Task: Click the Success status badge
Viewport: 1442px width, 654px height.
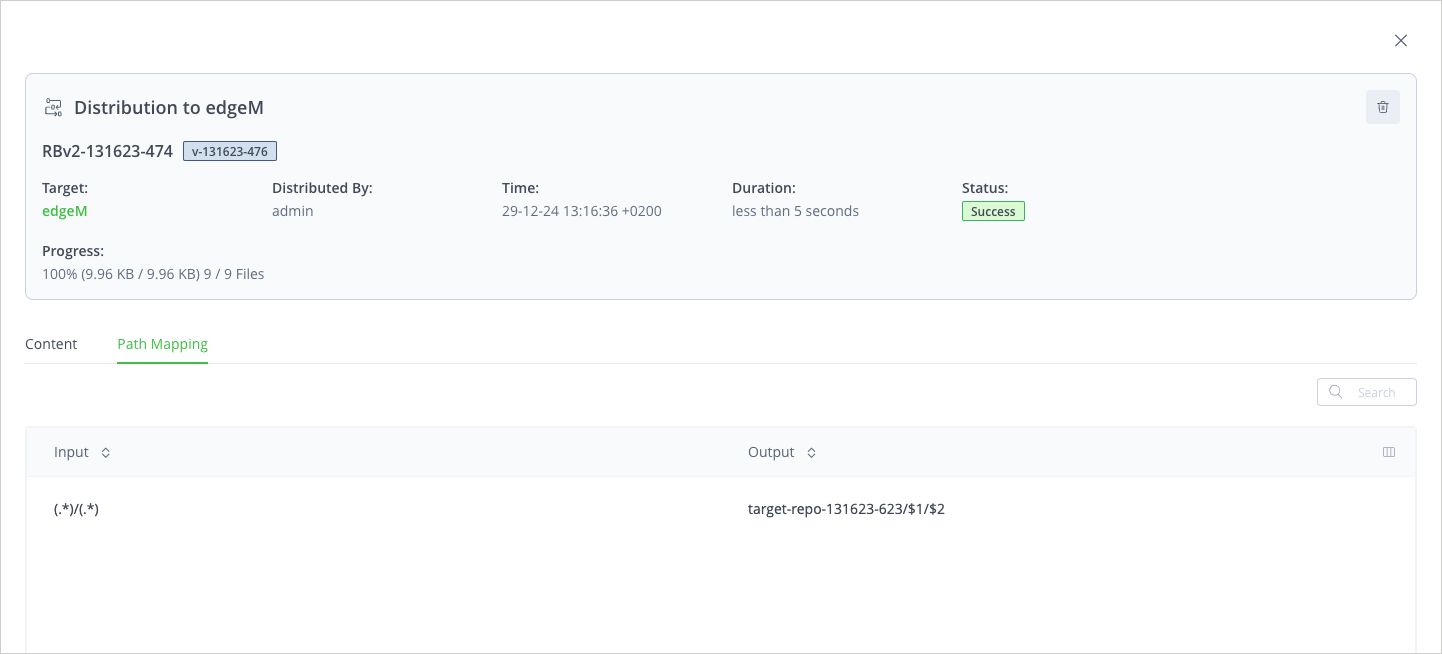Action: coord(993,211)
